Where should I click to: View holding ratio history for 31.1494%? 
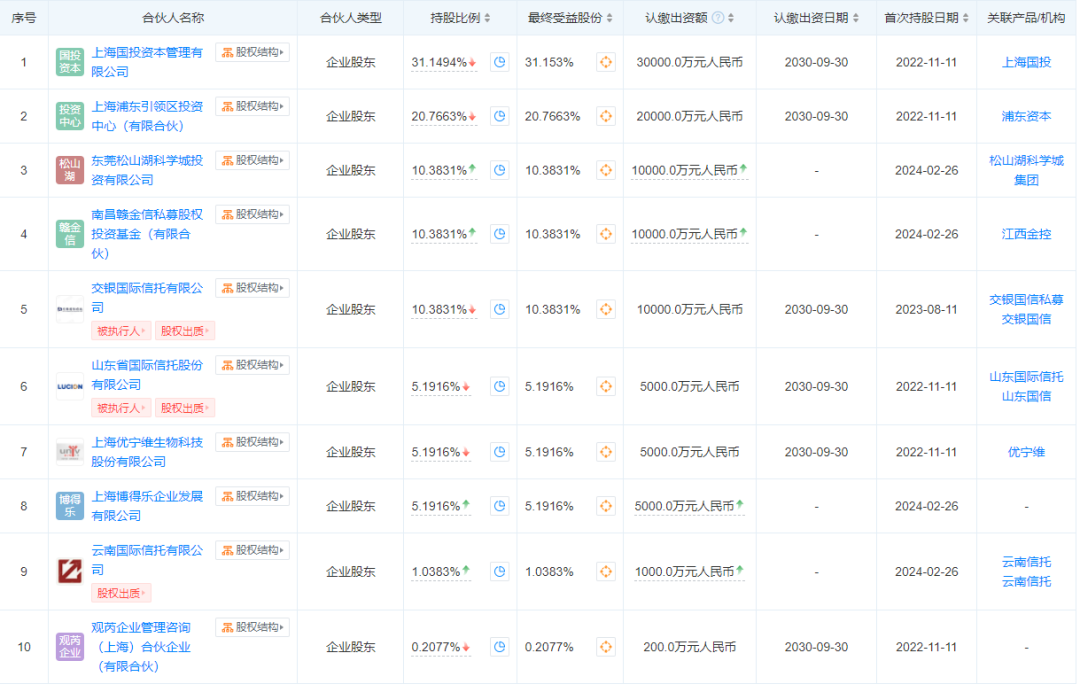click(444, 63)
